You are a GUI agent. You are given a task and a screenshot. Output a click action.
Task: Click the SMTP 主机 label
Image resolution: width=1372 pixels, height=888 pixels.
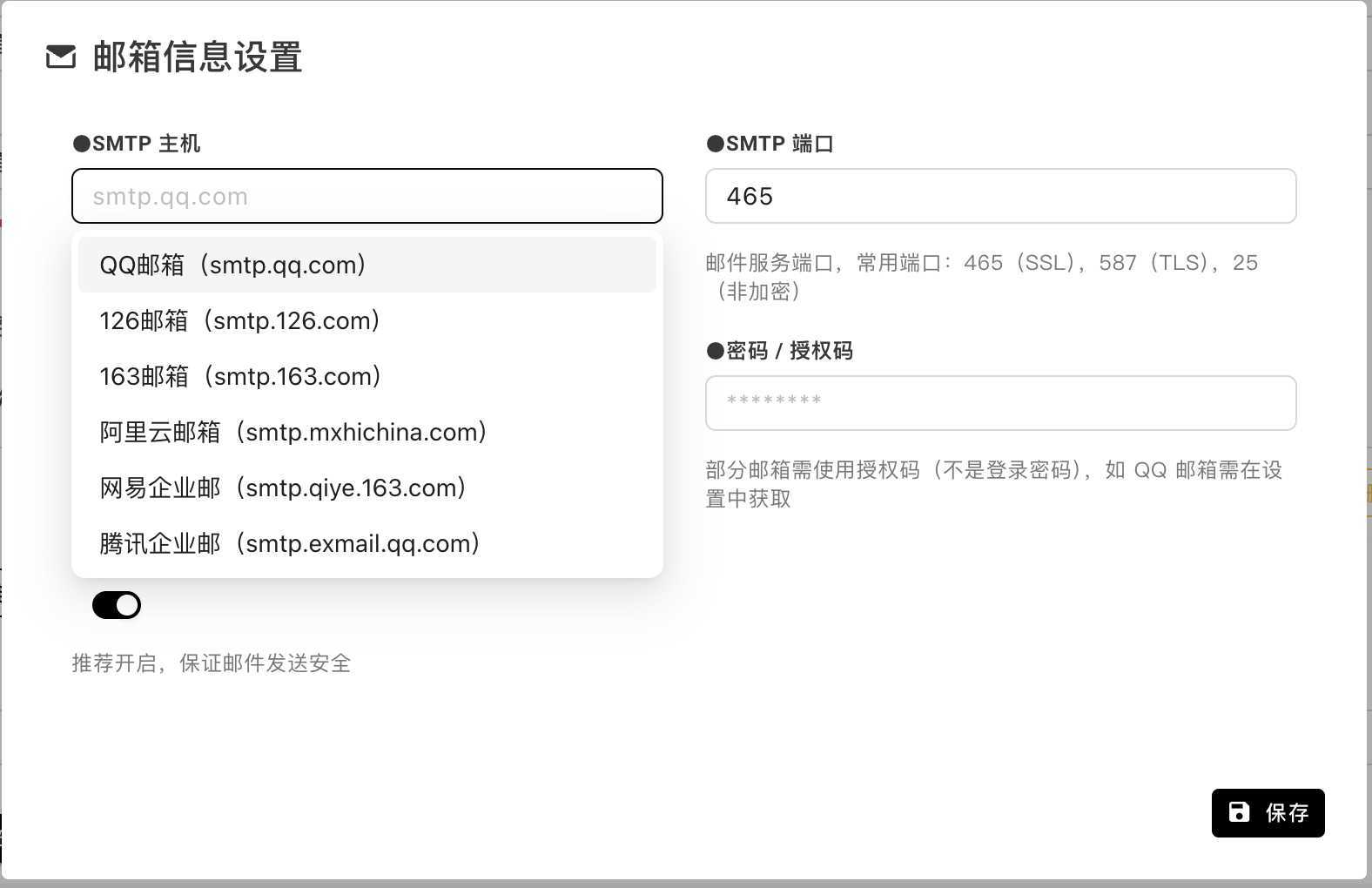(137, 144)
